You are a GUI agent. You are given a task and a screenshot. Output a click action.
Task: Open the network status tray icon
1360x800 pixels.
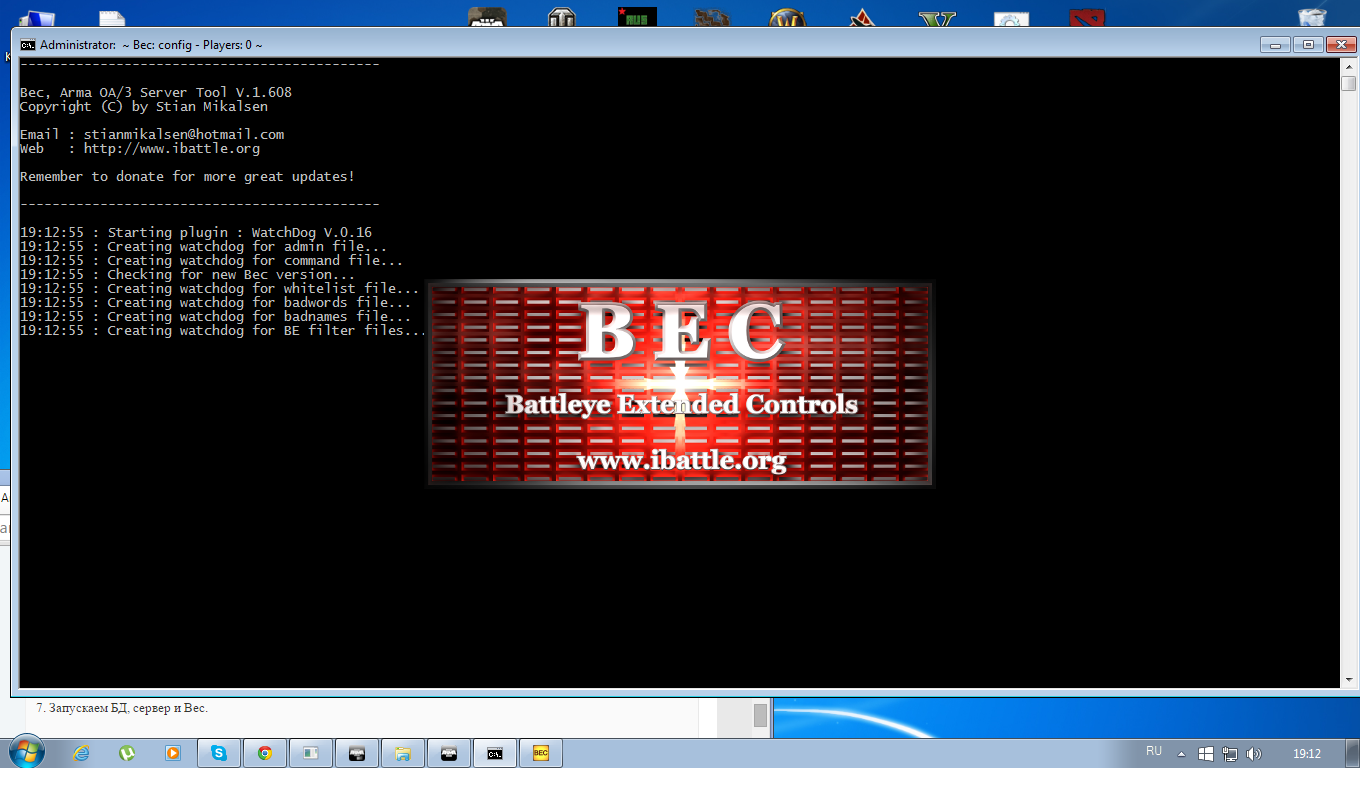tap(1230, 754)
